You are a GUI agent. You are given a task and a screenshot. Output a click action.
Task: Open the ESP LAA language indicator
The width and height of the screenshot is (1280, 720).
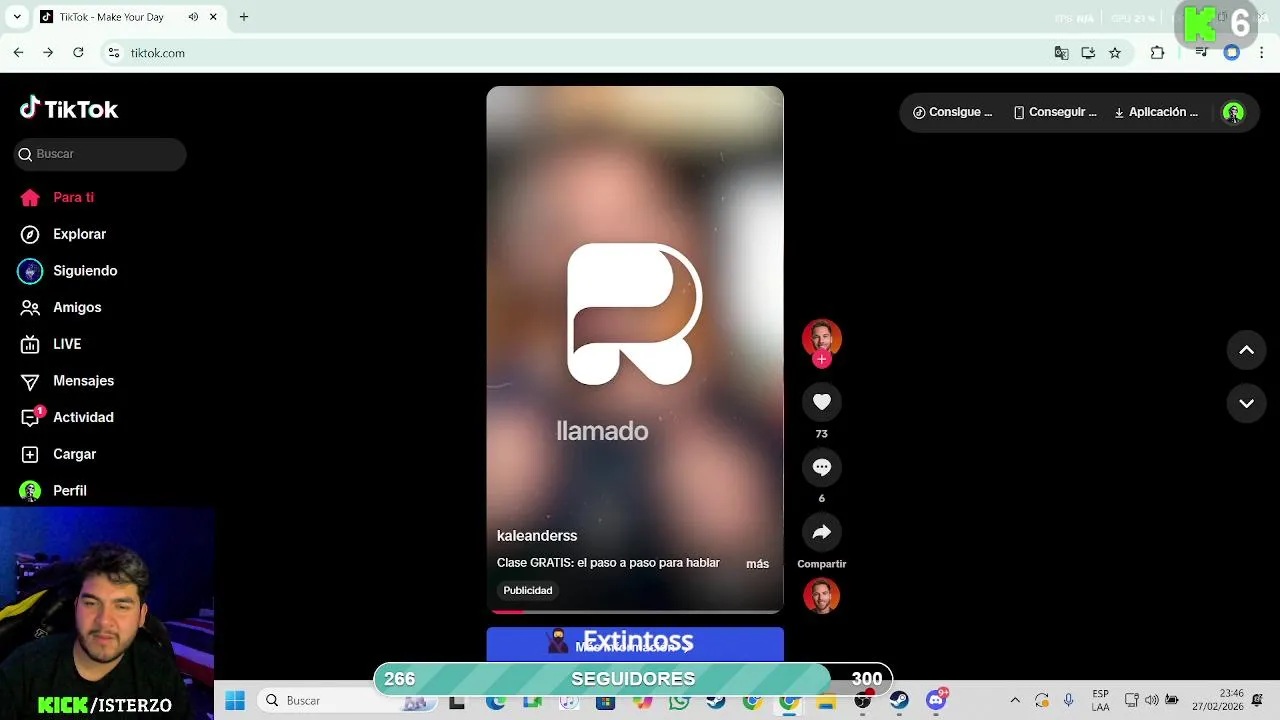pos(1100,701)
